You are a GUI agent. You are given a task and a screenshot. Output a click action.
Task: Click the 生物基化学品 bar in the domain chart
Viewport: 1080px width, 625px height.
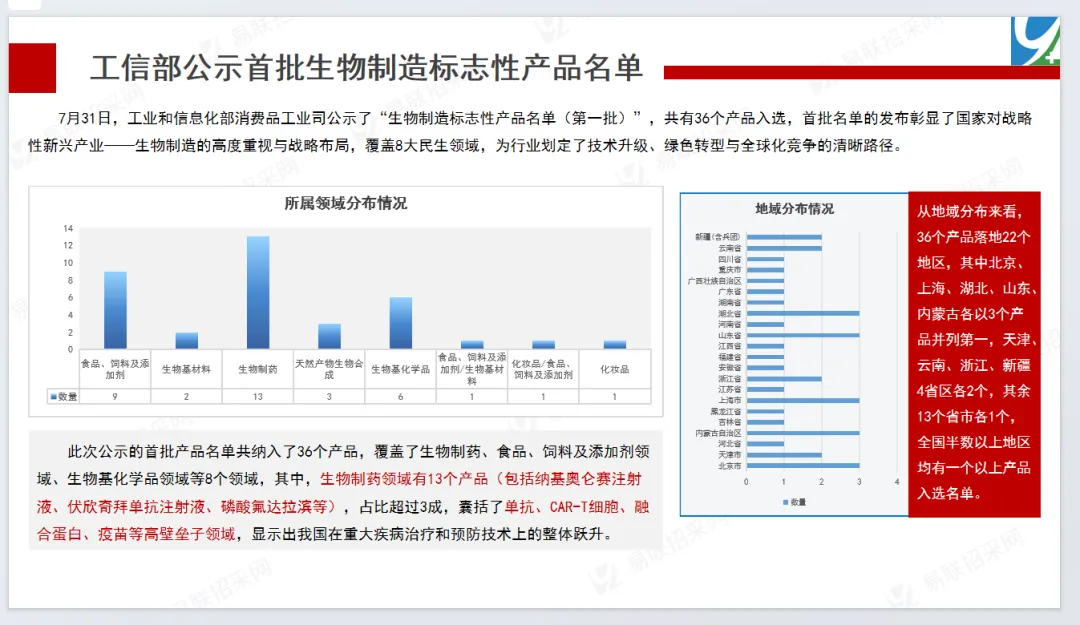[x=400, y=322]
